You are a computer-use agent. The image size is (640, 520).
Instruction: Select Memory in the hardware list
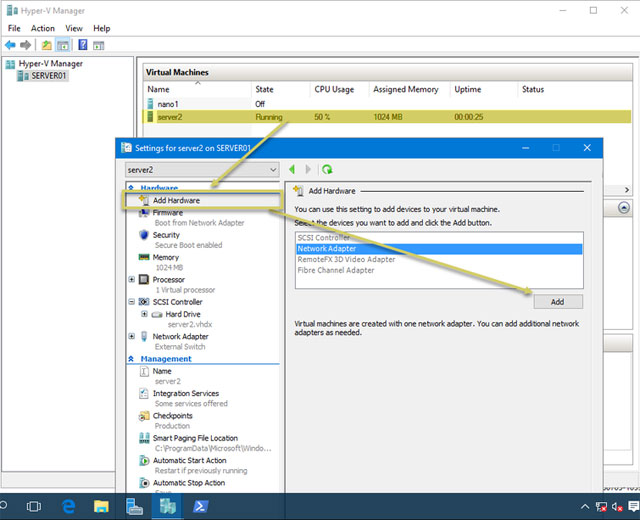(x=166, y=257)
